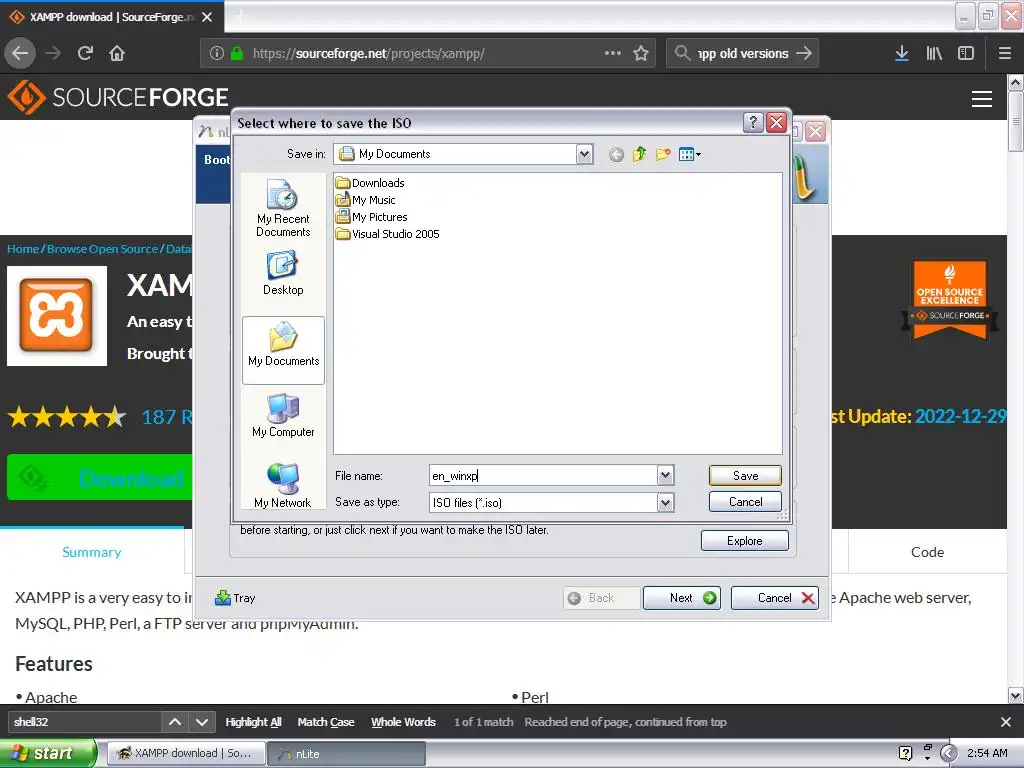
Task: Toggle the Firefox sidebar view
Action: (x=966, y=54)
